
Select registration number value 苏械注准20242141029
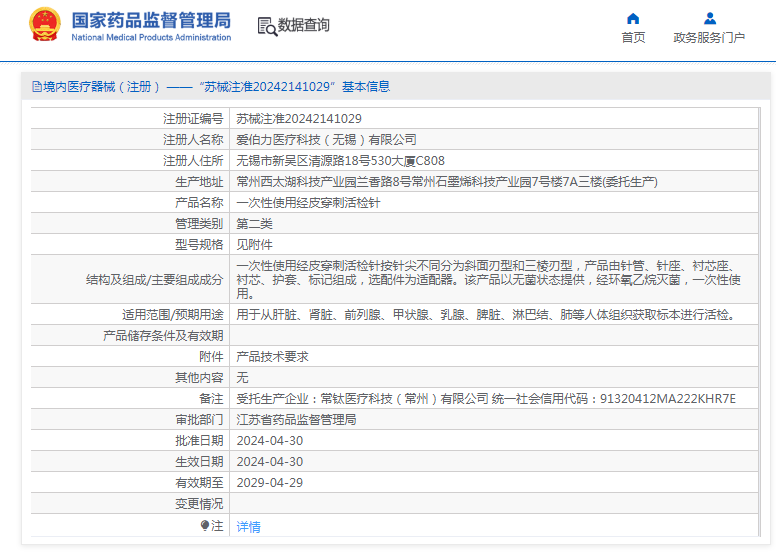tap(299, 118)
